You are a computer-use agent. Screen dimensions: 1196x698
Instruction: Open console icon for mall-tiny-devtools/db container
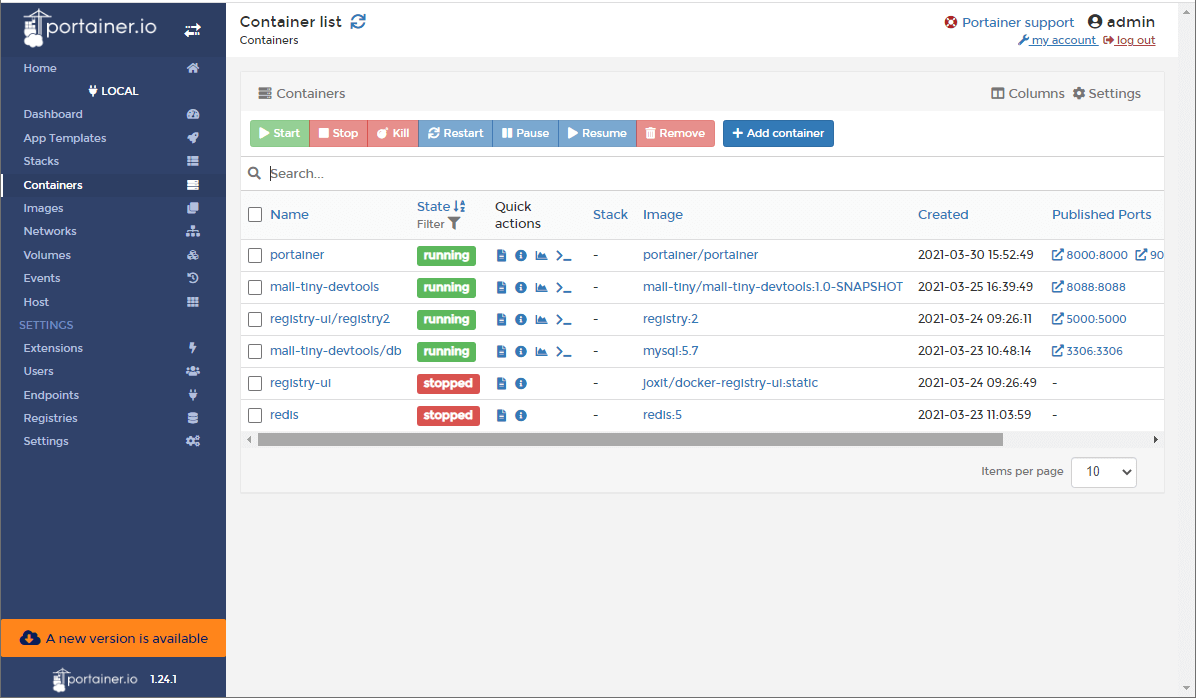pos(563,352)
